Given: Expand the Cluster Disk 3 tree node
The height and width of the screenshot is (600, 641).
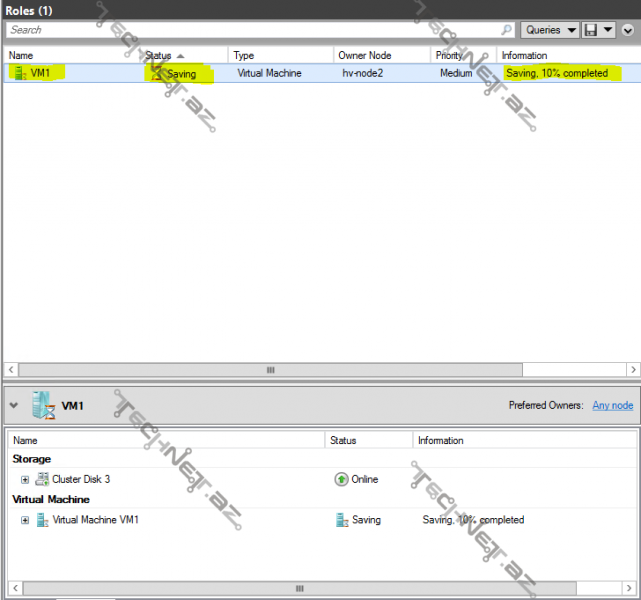Looking at the screenshot, I should pyautogui.click(x=25, y=480).
